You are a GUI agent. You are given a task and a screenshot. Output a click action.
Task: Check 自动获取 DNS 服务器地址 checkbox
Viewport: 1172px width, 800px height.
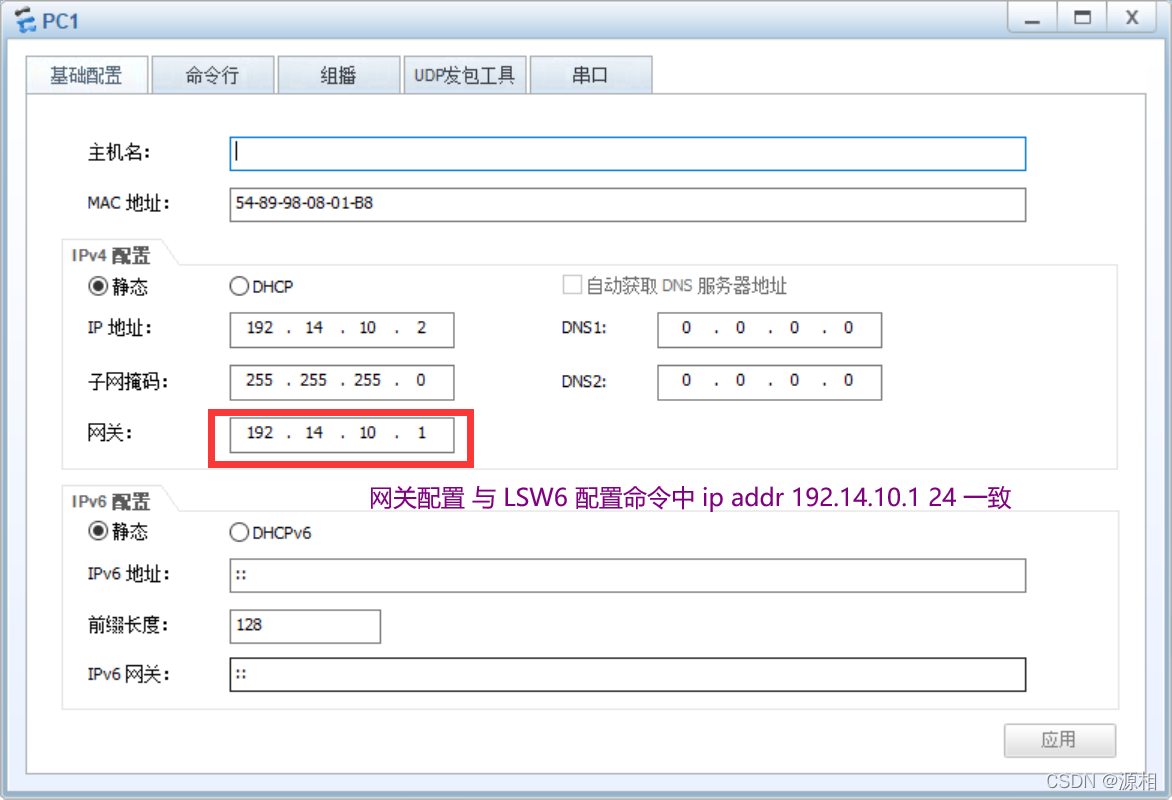[x=572, y=285]
